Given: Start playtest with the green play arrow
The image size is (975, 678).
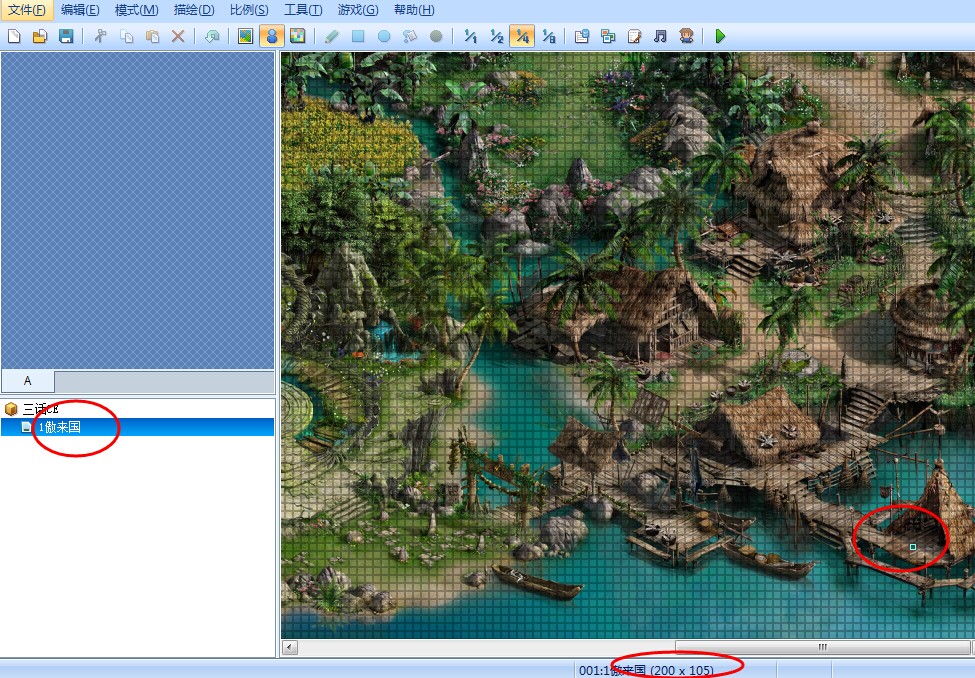Looking at the screenshot, I should coord(720,36).
